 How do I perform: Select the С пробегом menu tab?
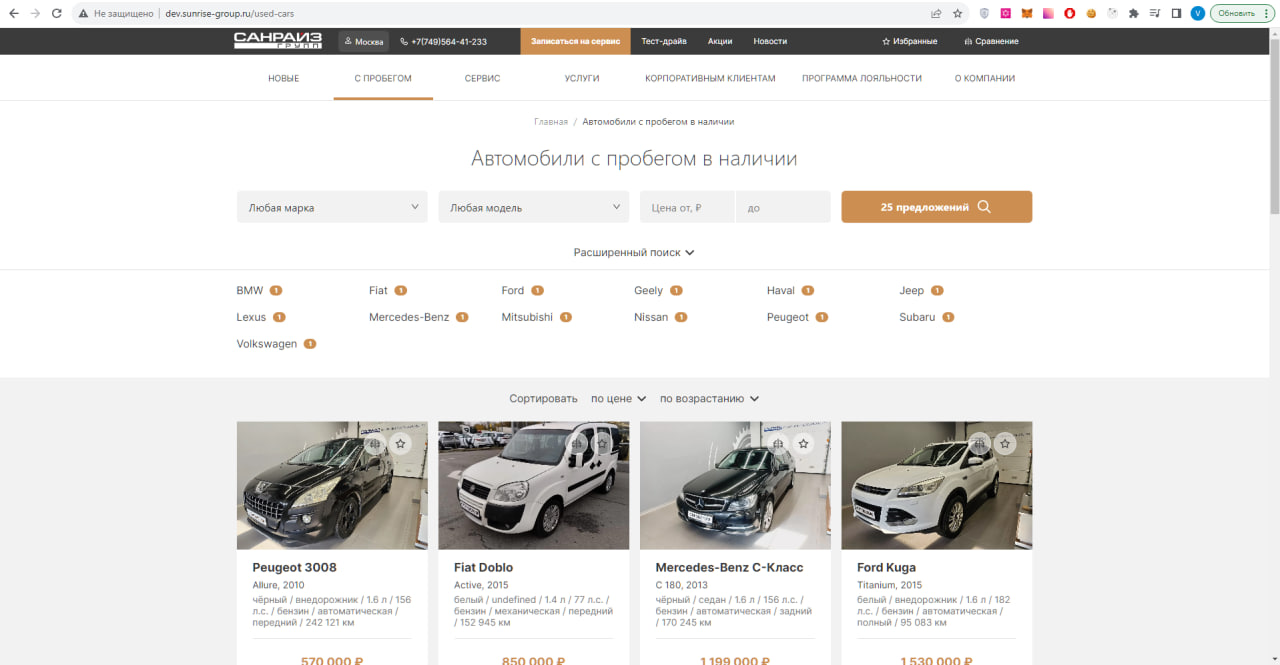tap(383, 78)
